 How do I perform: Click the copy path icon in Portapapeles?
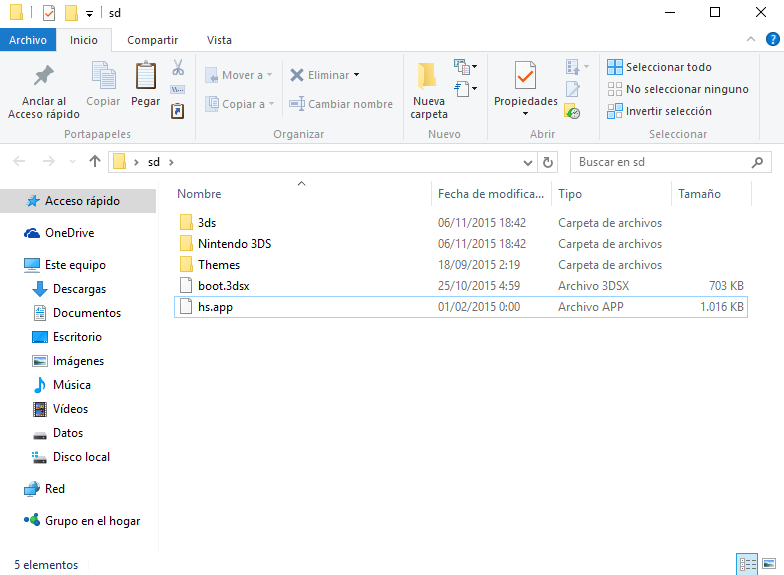(178, 90)
